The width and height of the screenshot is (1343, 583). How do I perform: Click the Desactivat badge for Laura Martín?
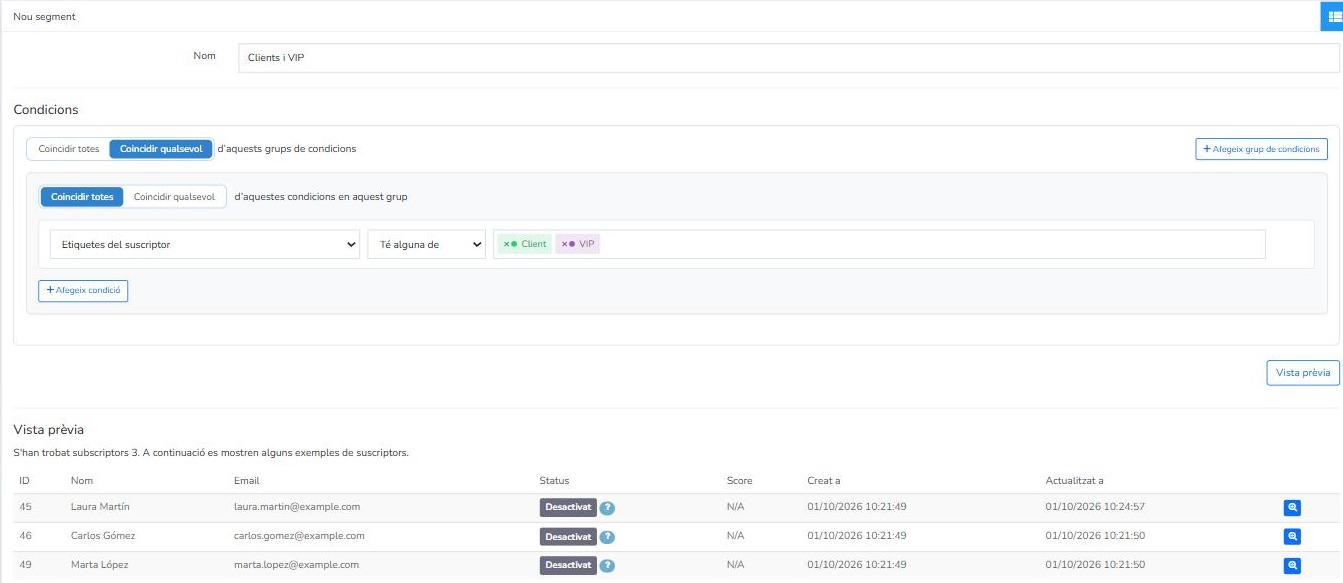coord(568,508)
